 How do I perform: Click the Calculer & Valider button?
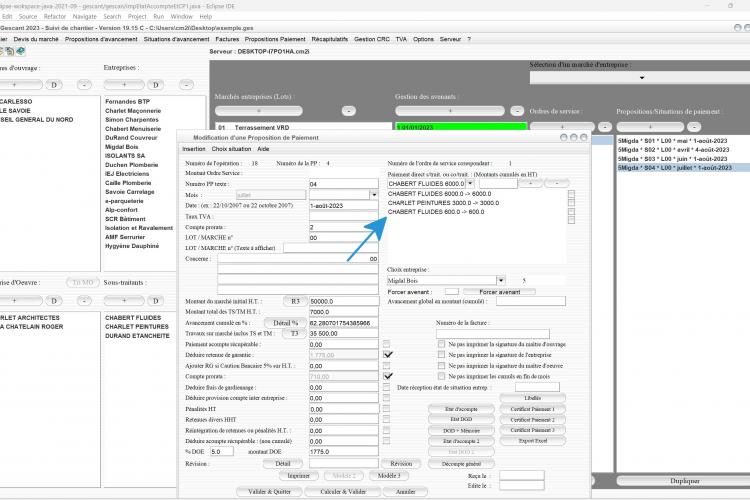pos(343,491)
